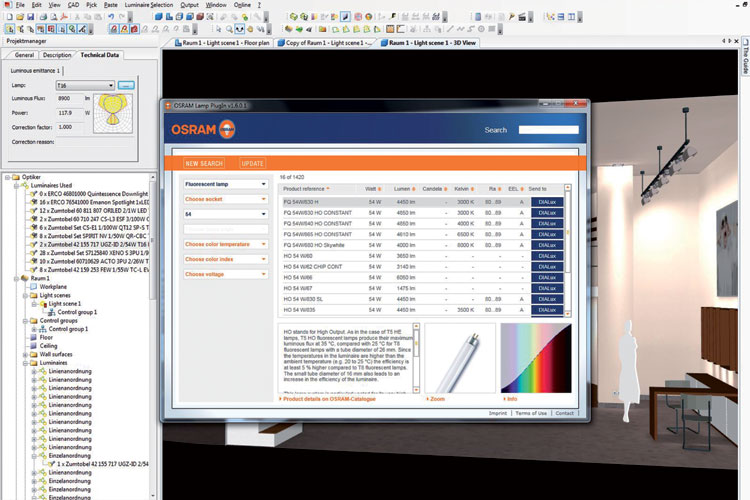
Task: Click the application icon left of File menu
Action: click(7, 5)
